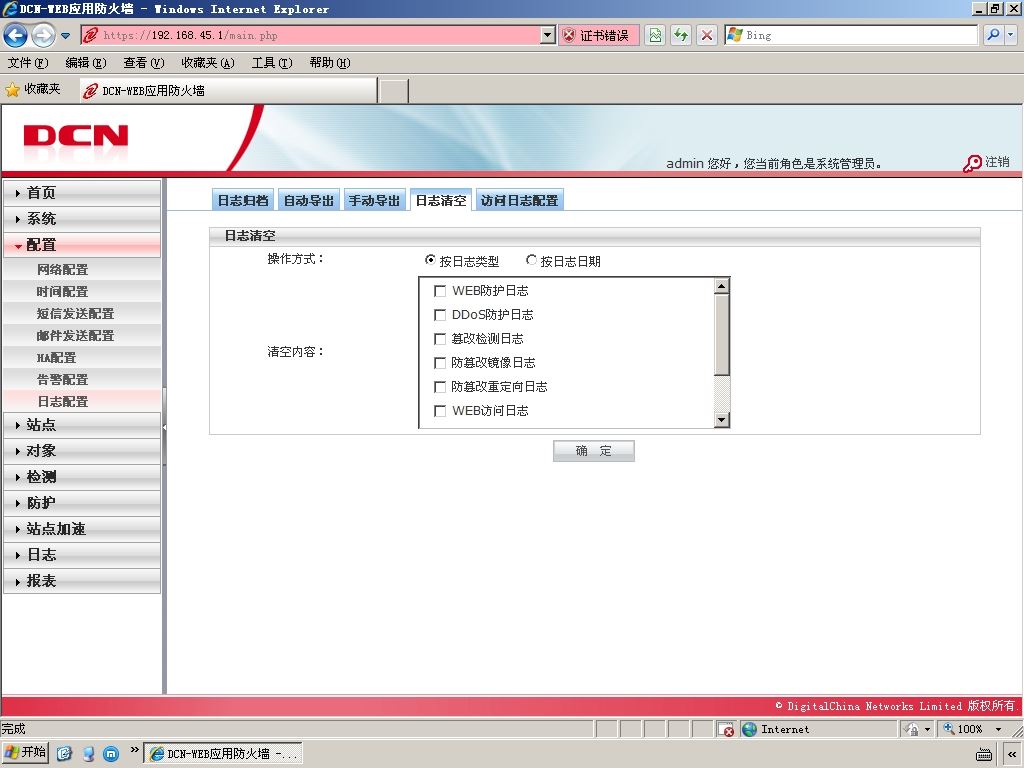The height and width of the screenshot is (768, 1024).
Task: Expand the 系统 sidebar section
Action: click(82, 219)
